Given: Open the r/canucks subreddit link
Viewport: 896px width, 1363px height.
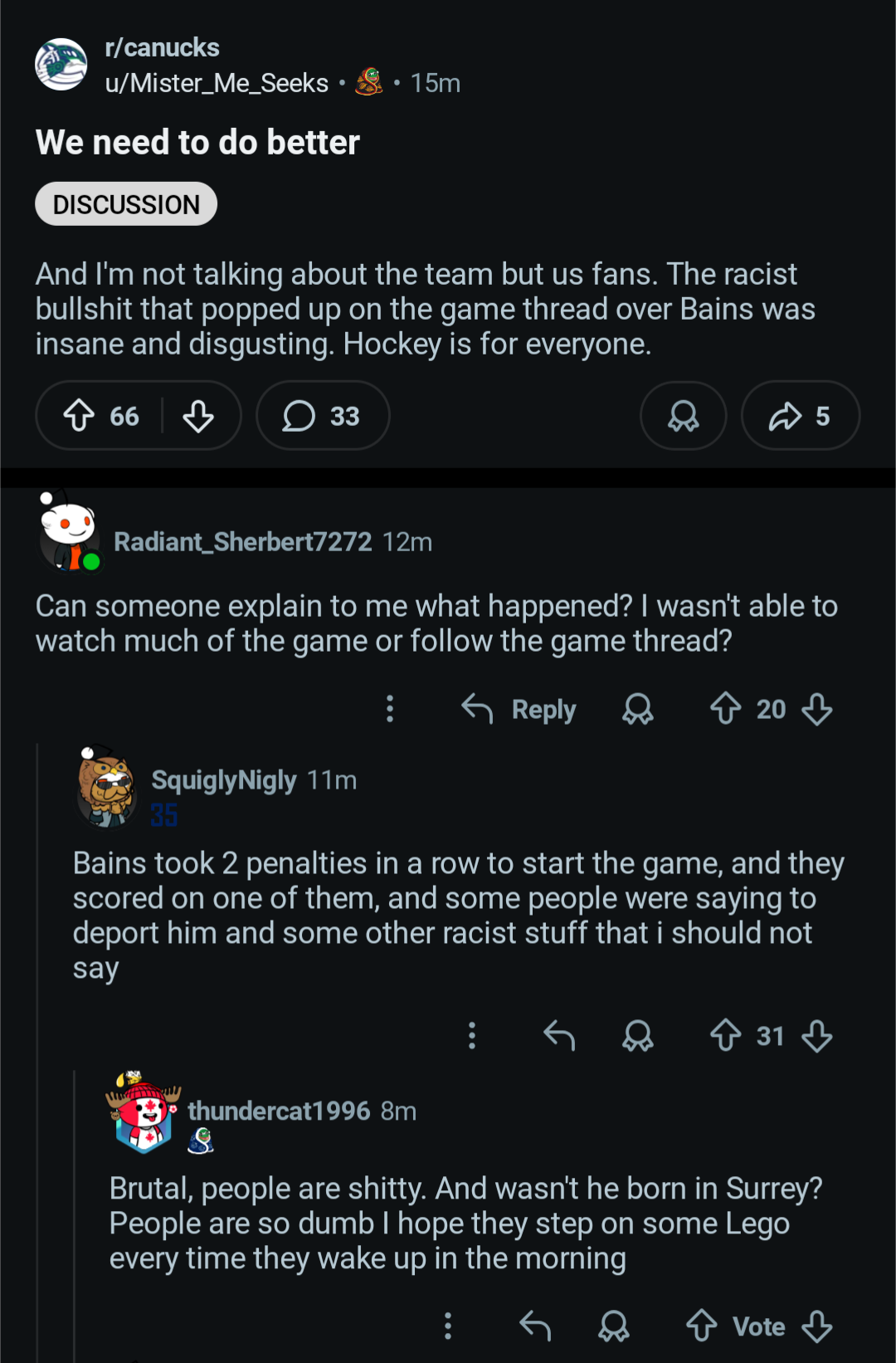Looking at the screenshot, I should pos(162,47).
